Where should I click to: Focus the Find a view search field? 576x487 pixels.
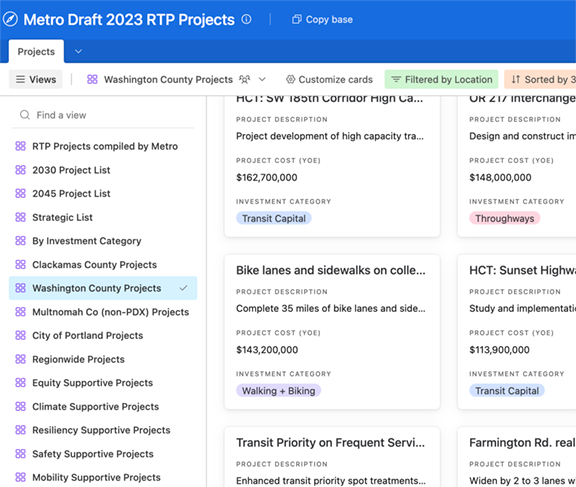coord(103,115)
